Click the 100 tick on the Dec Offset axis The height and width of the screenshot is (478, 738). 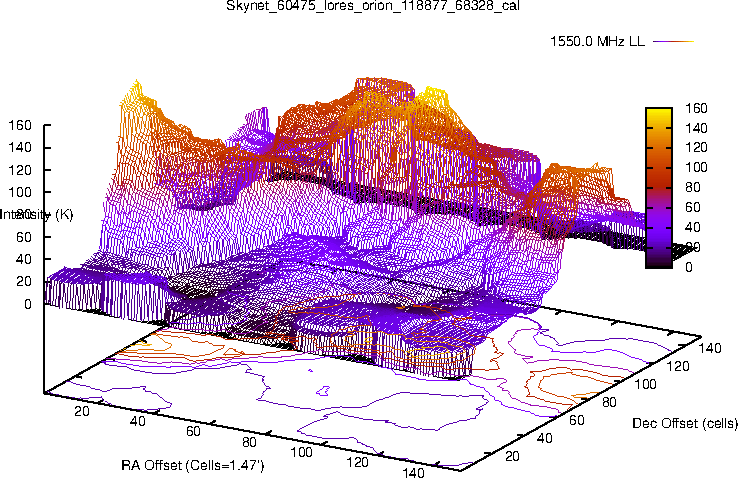pyautogui.click(x=645, y=384)
